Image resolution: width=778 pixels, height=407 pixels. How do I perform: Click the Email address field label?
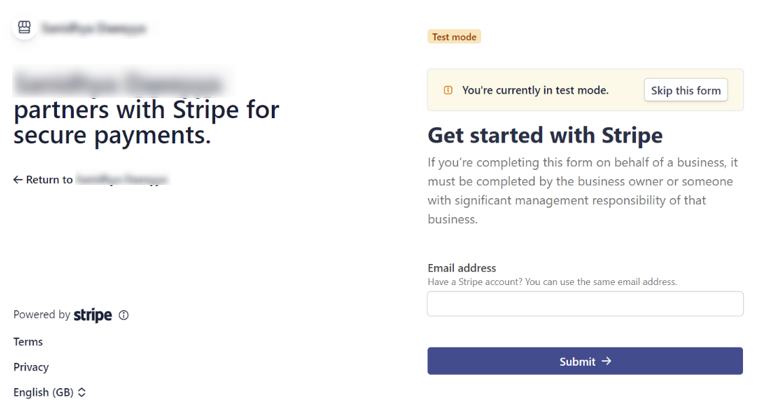[x=462, y=268]
